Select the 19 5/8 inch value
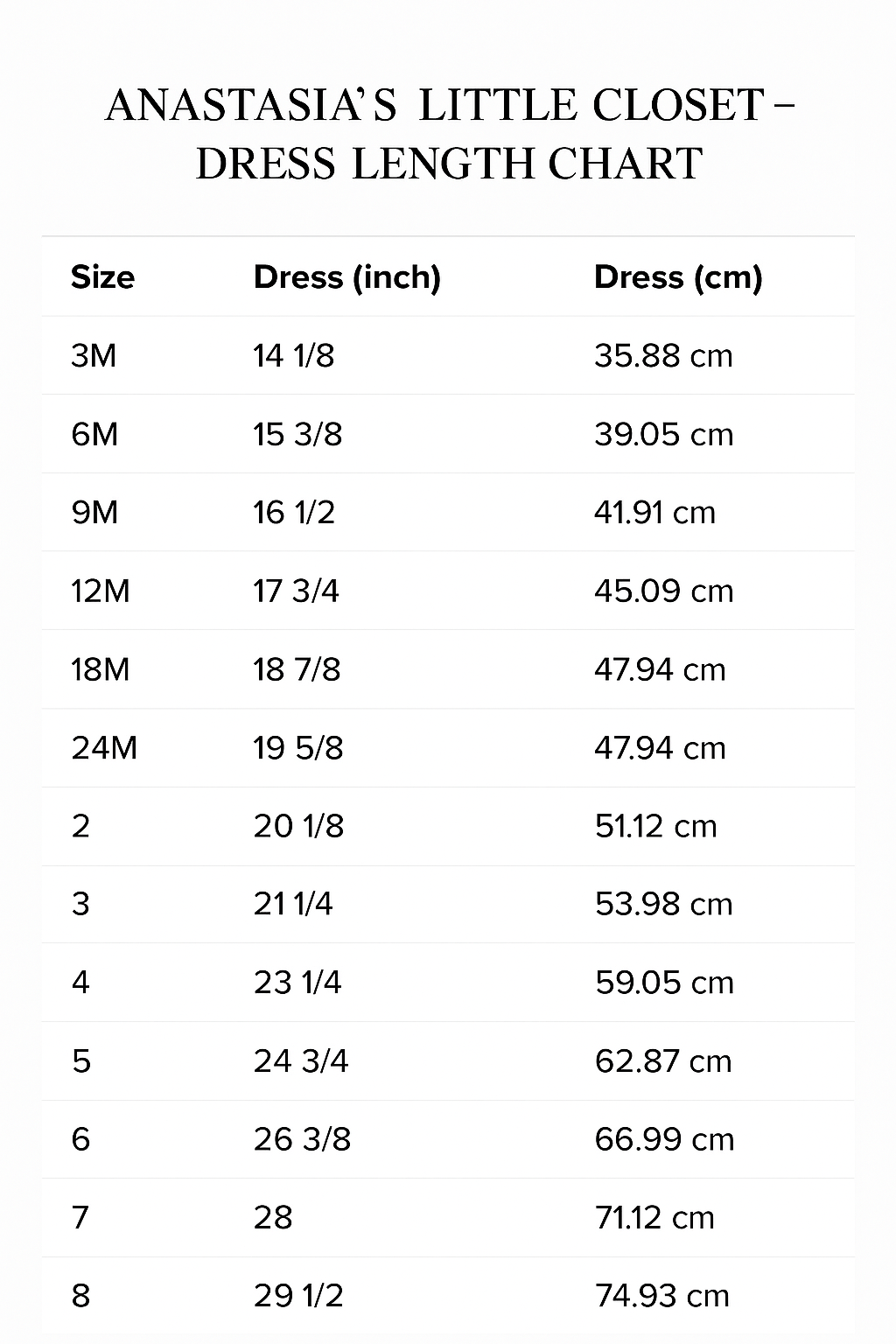Screen dimensions: 896x1344 (298, 748)
